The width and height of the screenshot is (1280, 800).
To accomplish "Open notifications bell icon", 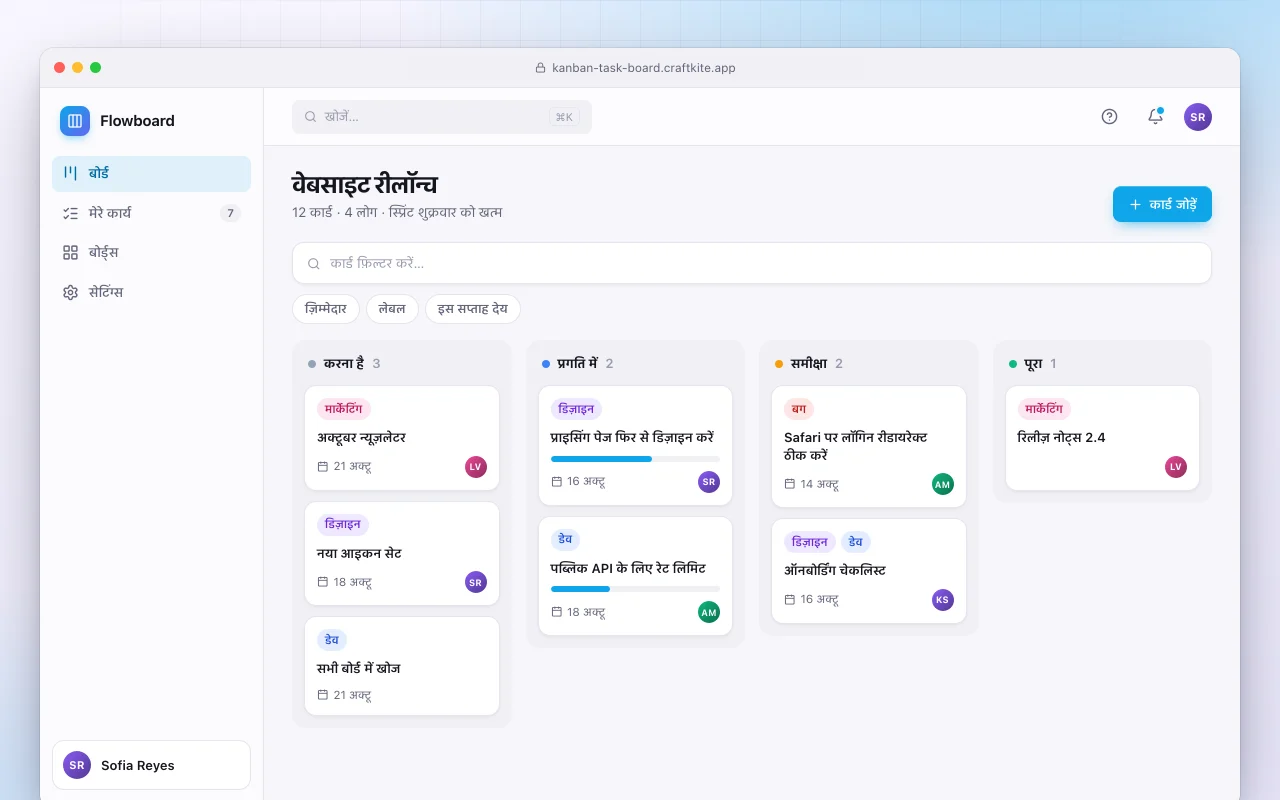I will click(1155, 117).
